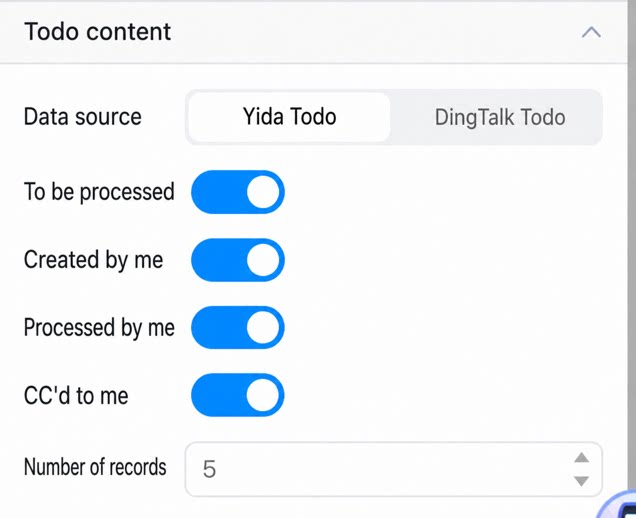The image size is (636, 518).
Task: Click the Processed by me label text
Action: [99, 327]
